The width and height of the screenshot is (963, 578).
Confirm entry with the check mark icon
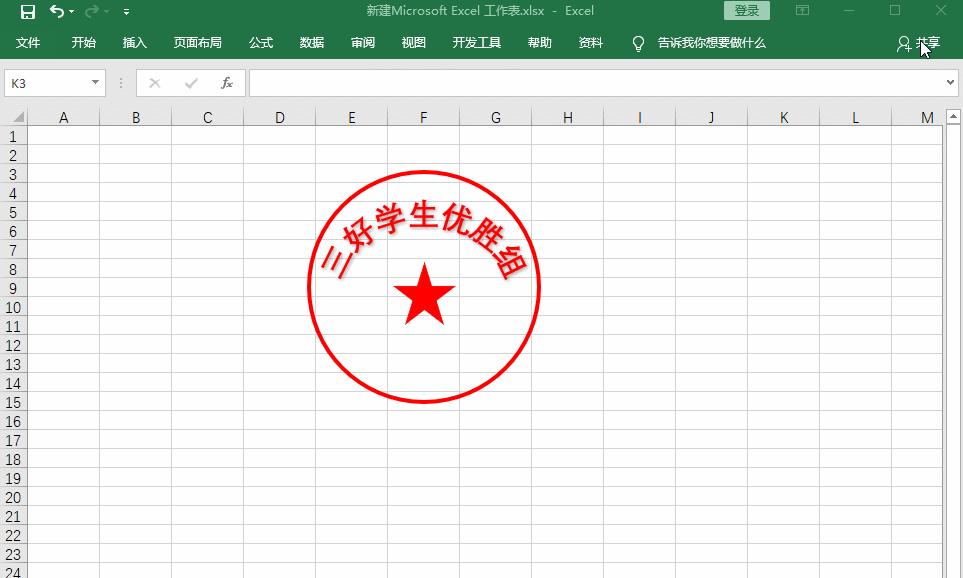pos(191,83)
